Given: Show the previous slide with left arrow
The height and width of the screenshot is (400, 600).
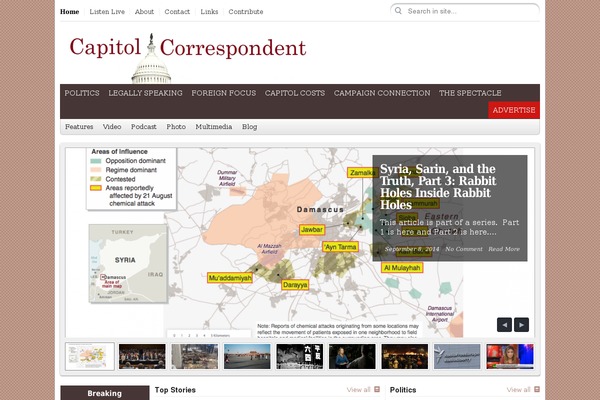Looking at the screenshot, I should pyautogui.click(x=504, y=325).
